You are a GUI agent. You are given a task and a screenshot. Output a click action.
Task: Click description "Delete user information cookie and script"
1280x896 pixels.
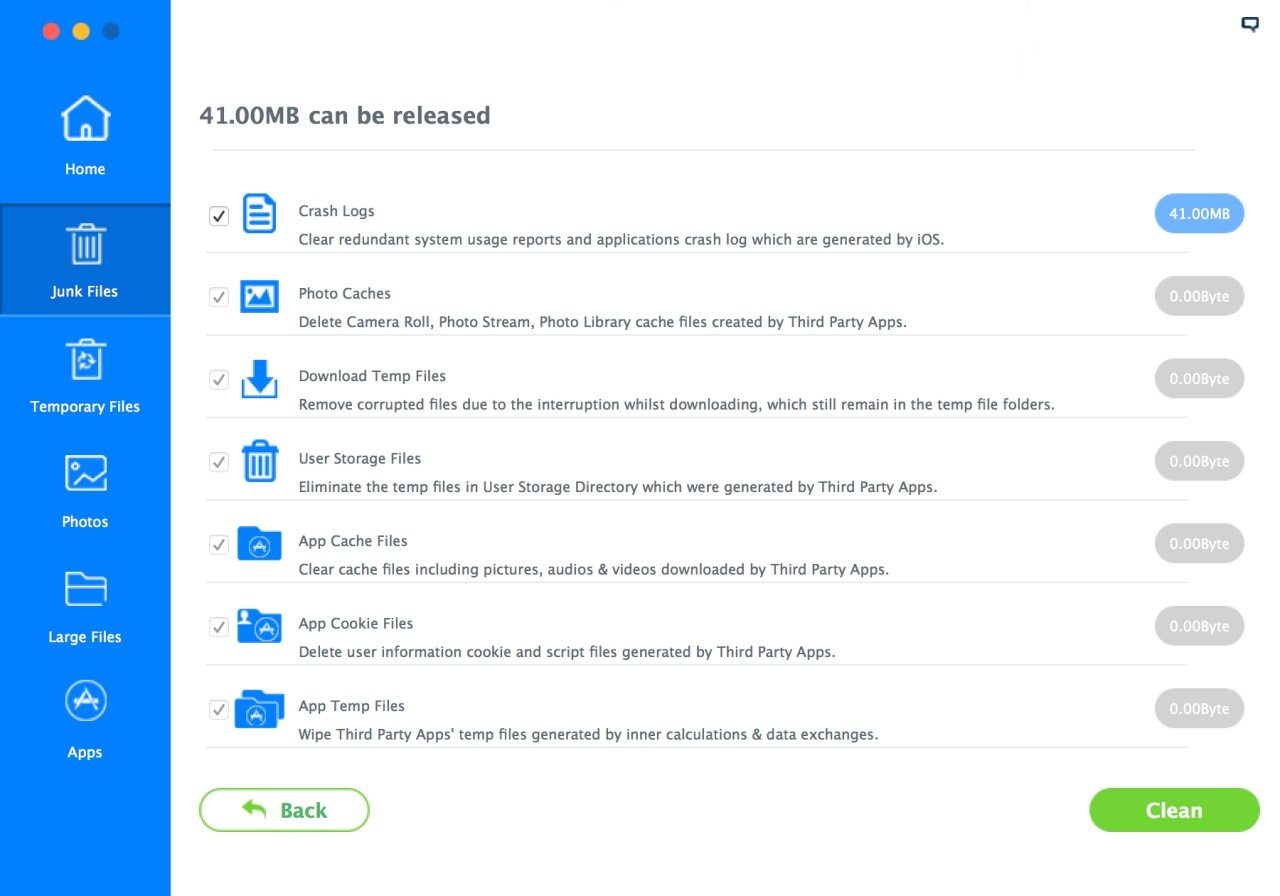(567, 652)
